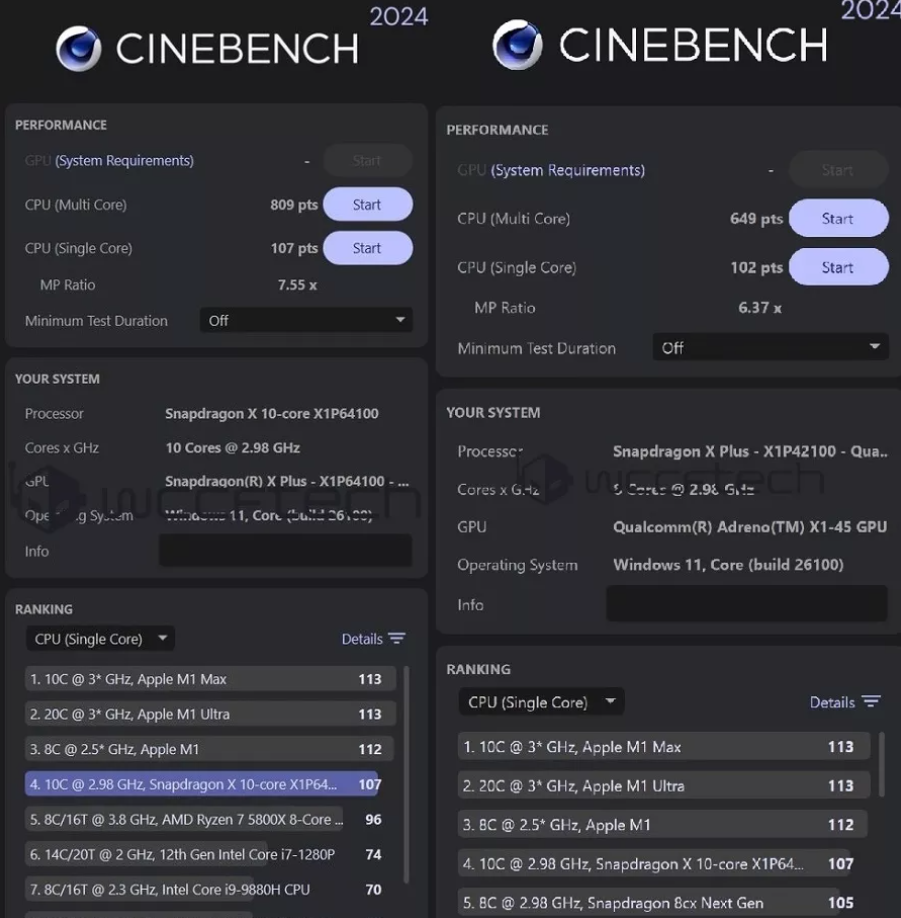Image resolution: width=901 pixels, height=918 pixels.
Task: Select Intel Core i9-9880H ranking row
Action: [x=203, y=889]
